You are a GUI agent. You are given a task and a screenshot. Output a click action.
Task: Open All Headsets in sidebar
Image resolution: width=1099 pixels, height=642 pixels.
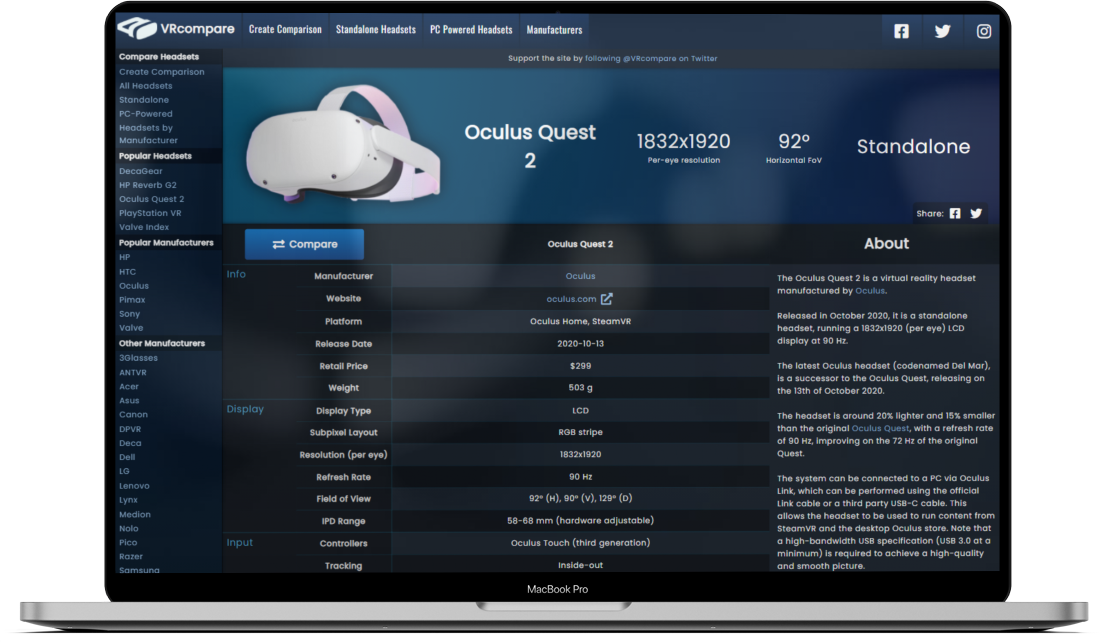point(146,86)
